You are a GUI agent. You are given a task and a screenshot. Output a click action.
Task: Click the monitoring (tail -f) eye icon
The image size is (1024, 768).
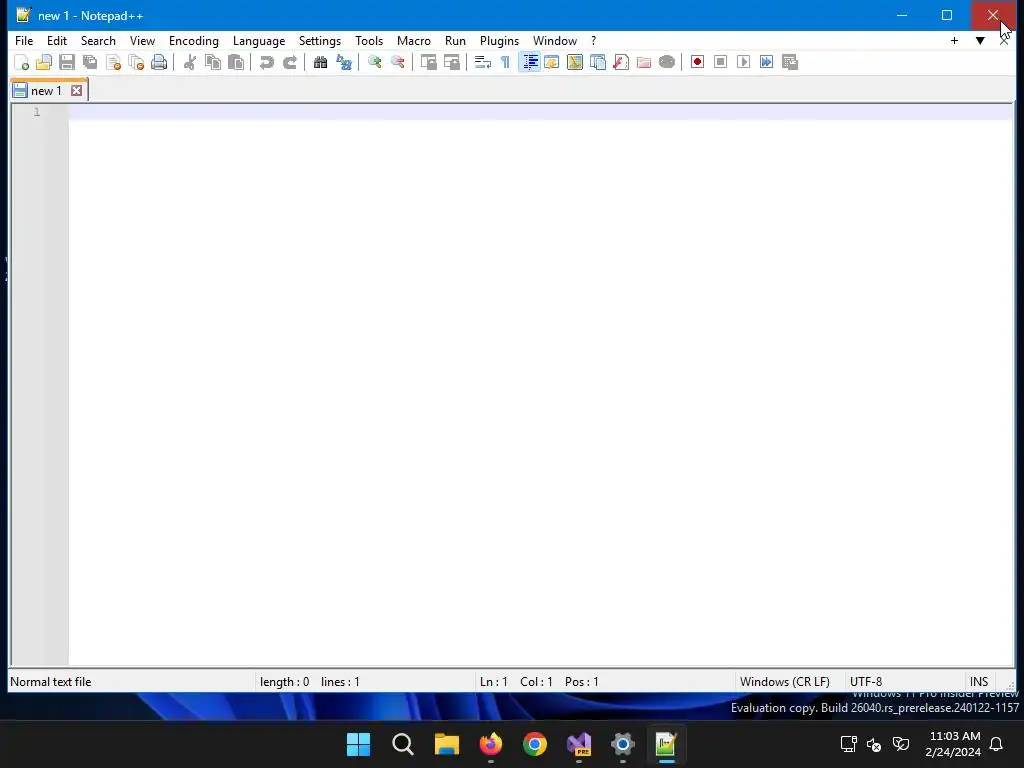[667, 62]
